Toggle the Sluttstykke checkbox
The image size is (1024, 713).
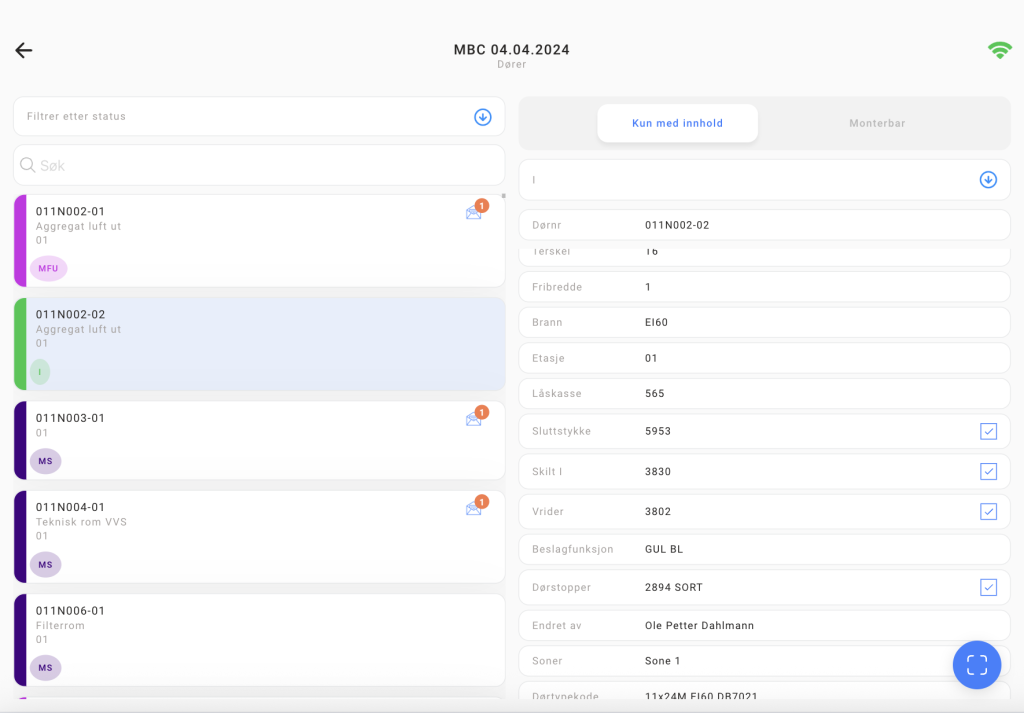click(x=988, y=431)
